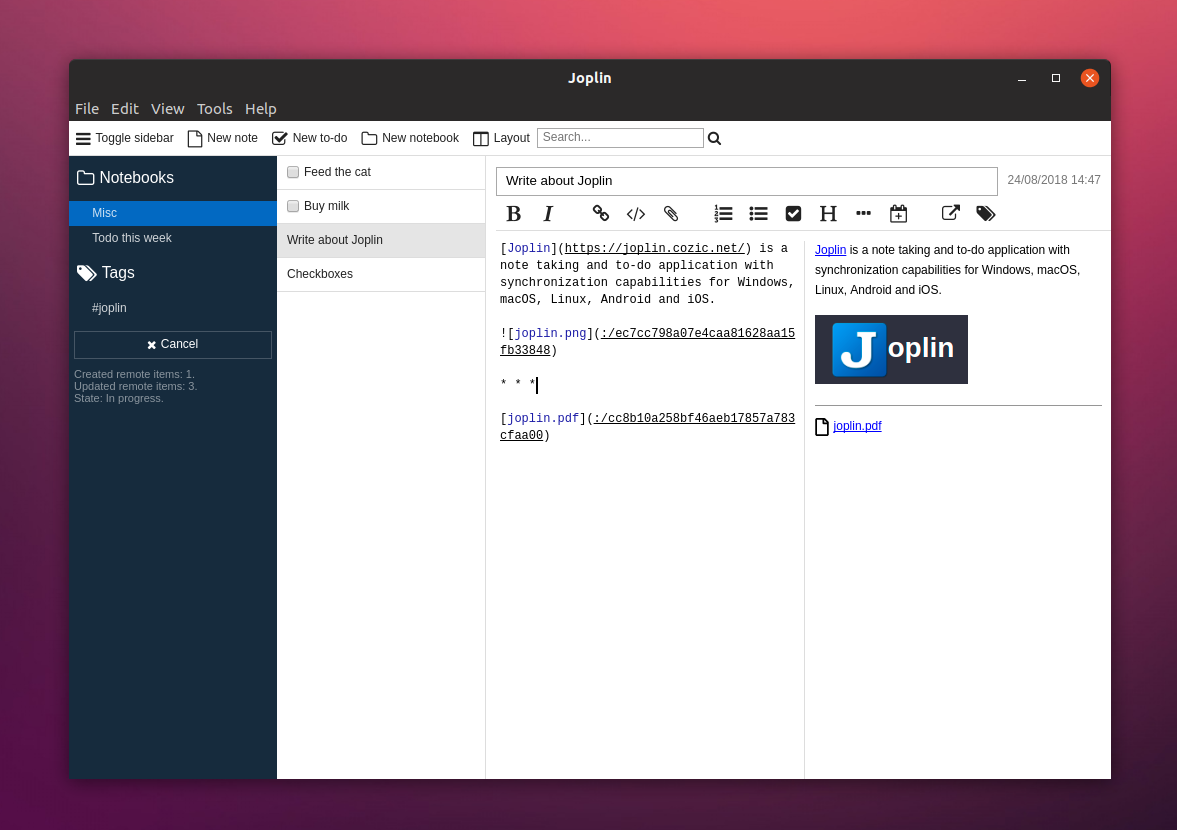Click inside the Search field
Screen dimensions: 1177x830
[620, 137]
